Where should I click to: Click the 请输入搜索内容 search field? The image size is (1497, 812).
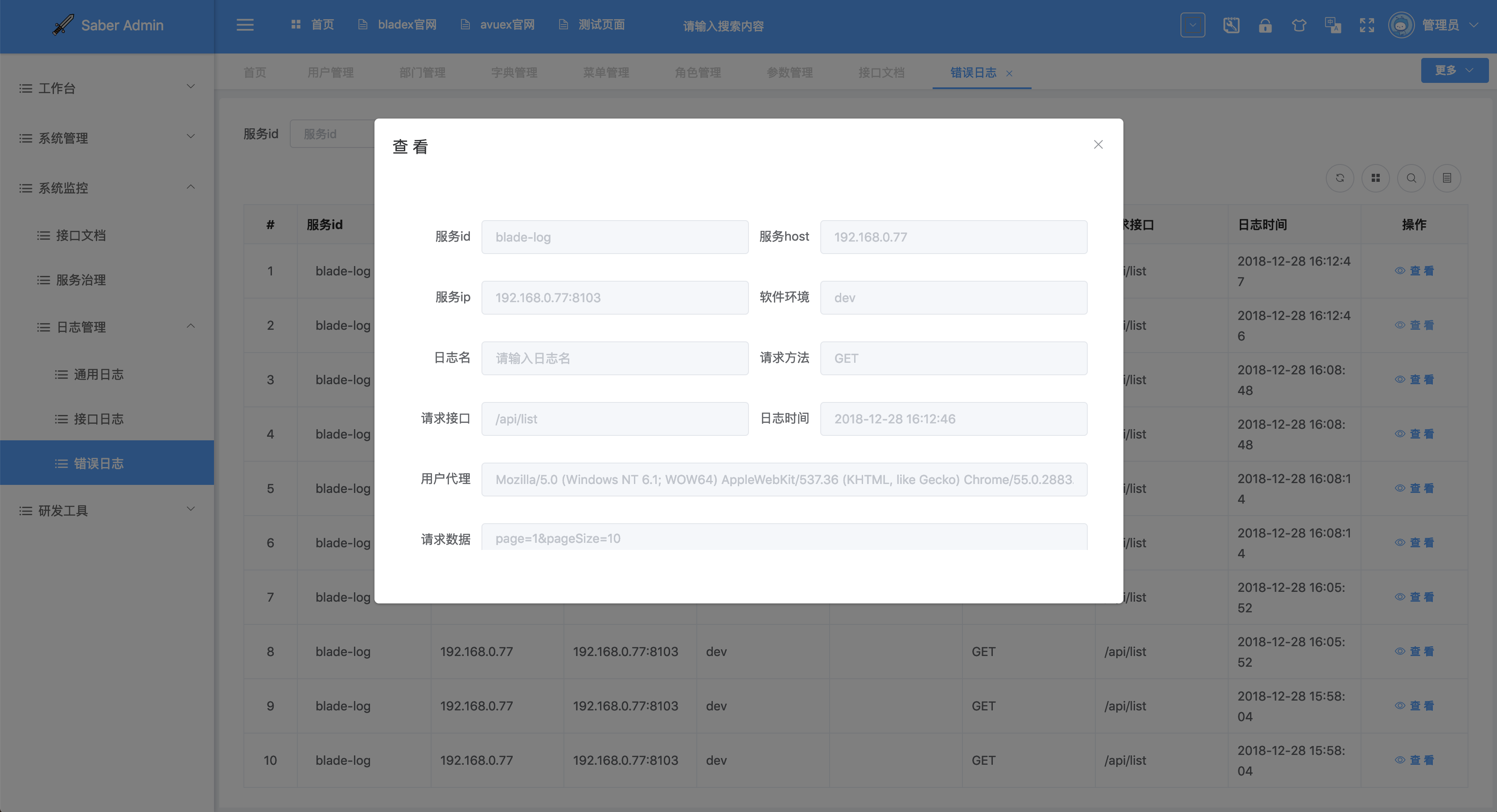(x=723, y=26)
